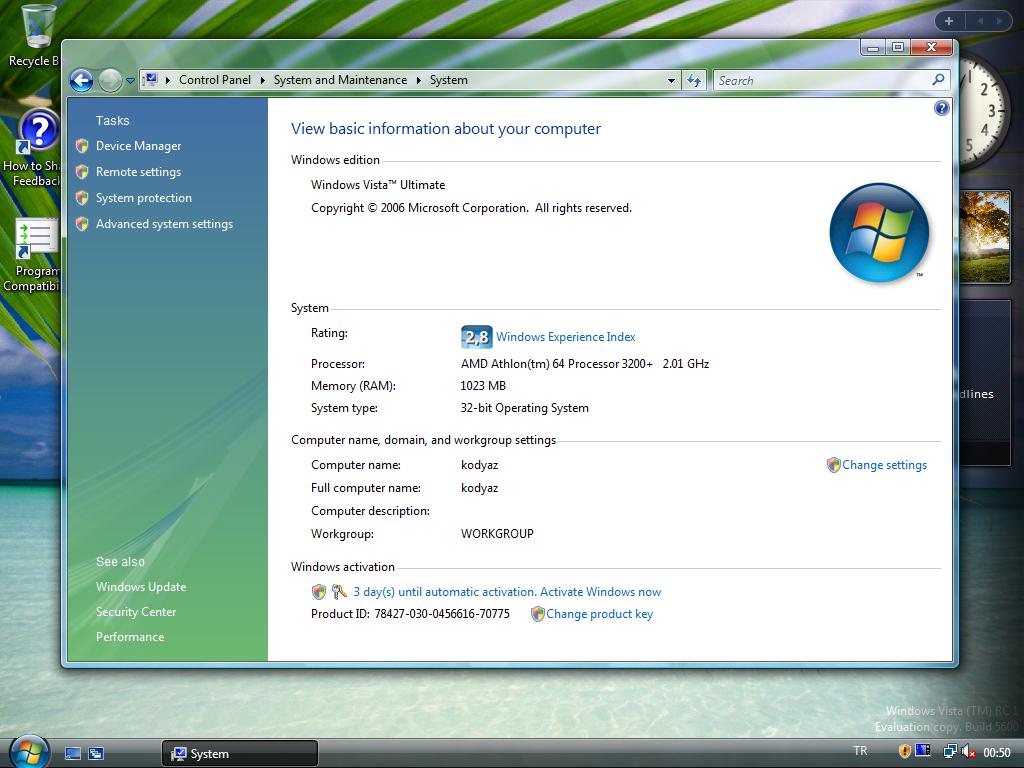
Task: Open Advanced system settings
Action: pyautogui.click(x=164, y=224)
